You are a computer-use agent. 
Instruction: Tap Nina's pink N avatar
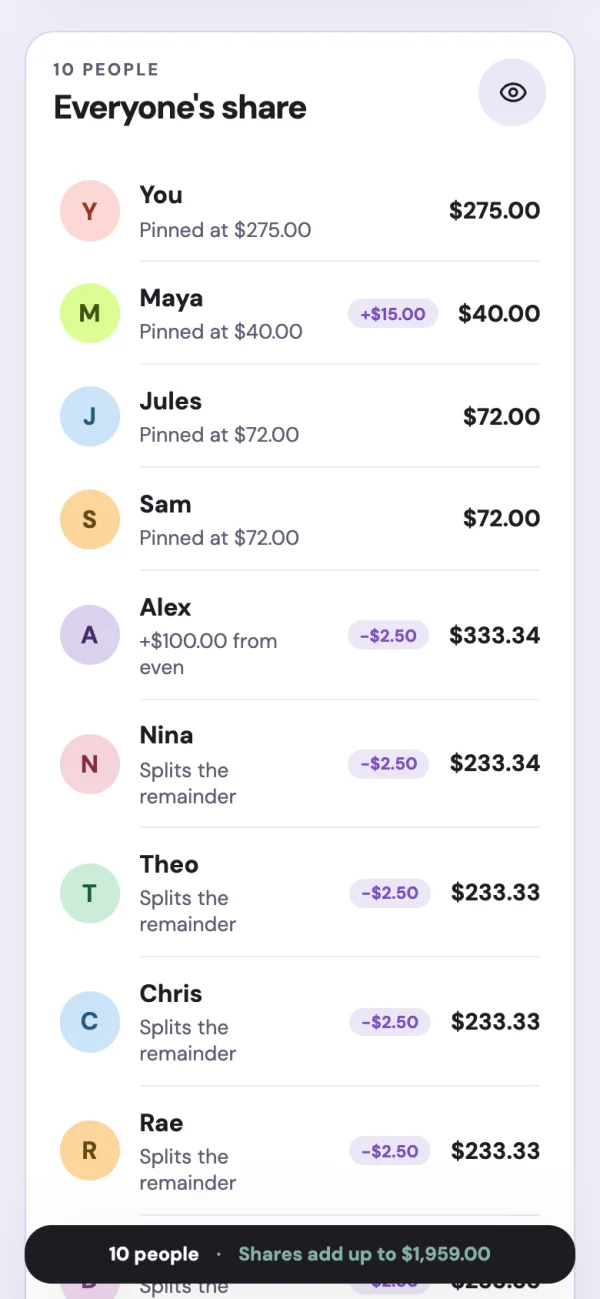90,764
